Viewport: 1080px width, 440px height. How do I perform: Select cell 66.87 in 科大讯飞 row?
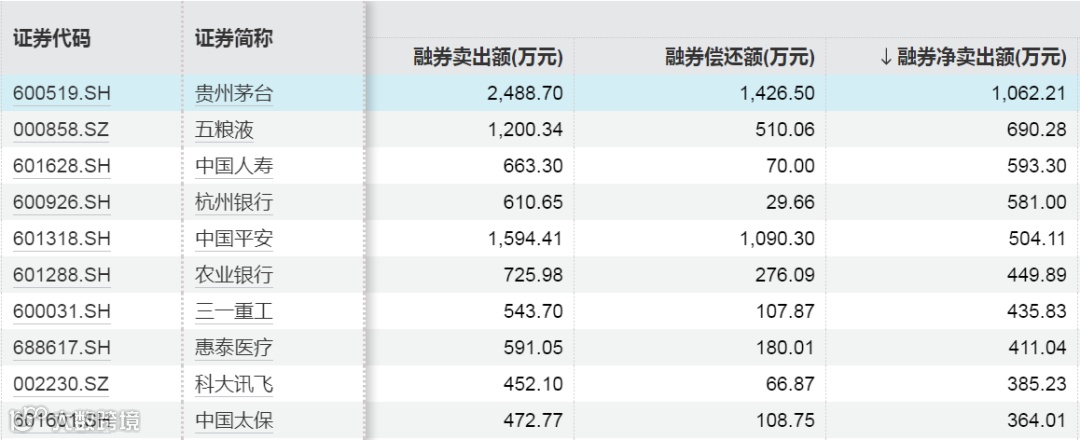(x=790, y=384)
